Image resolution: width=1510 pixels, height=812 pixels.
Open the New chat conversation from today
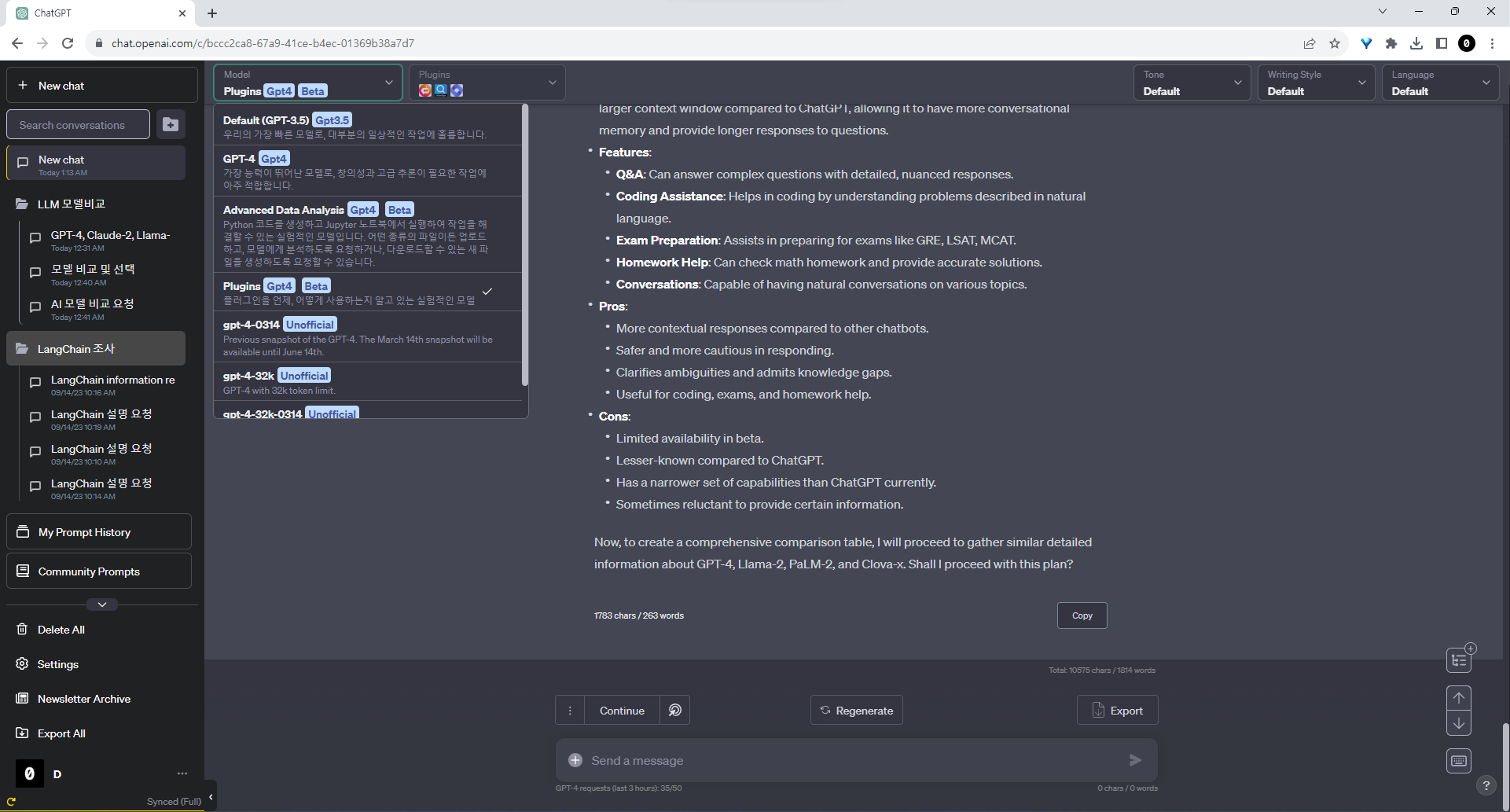coord(96,164)
